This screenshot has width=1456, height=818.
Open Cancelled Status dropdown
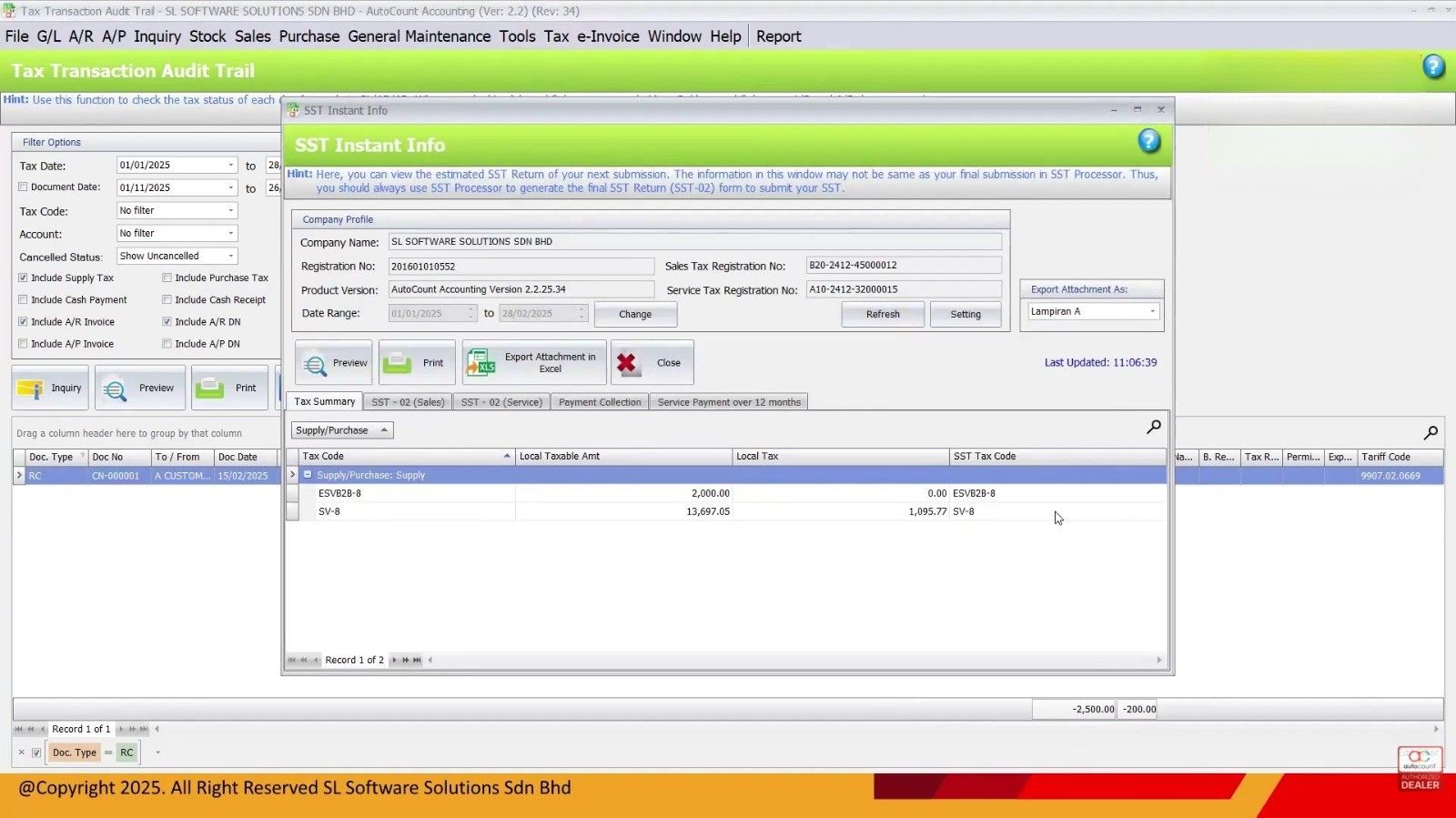coord(230,257)
